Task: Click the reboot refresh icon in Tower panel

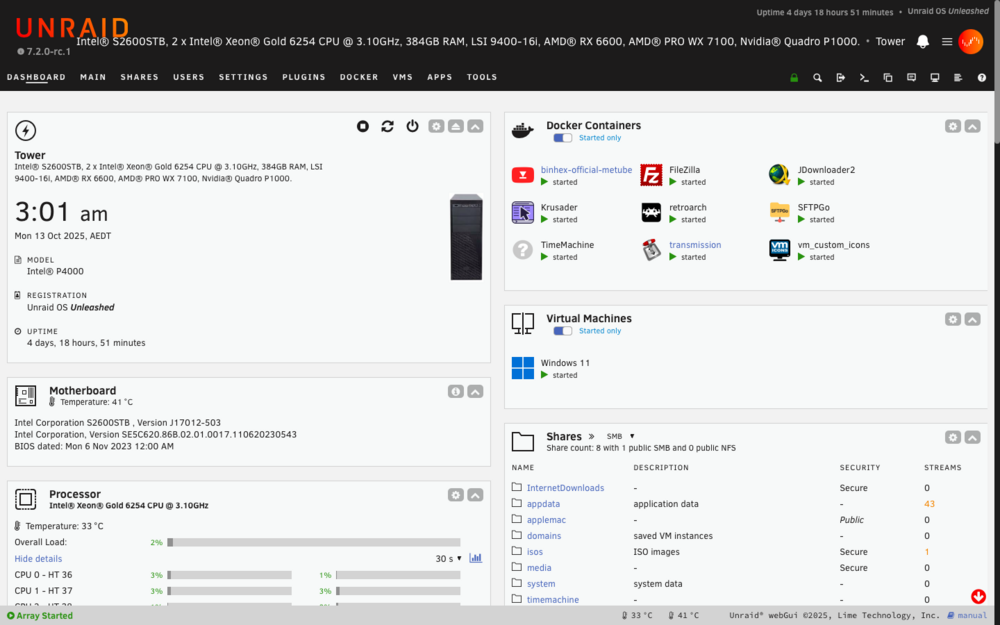Action: pyautogui.click(x=387, y=126)
